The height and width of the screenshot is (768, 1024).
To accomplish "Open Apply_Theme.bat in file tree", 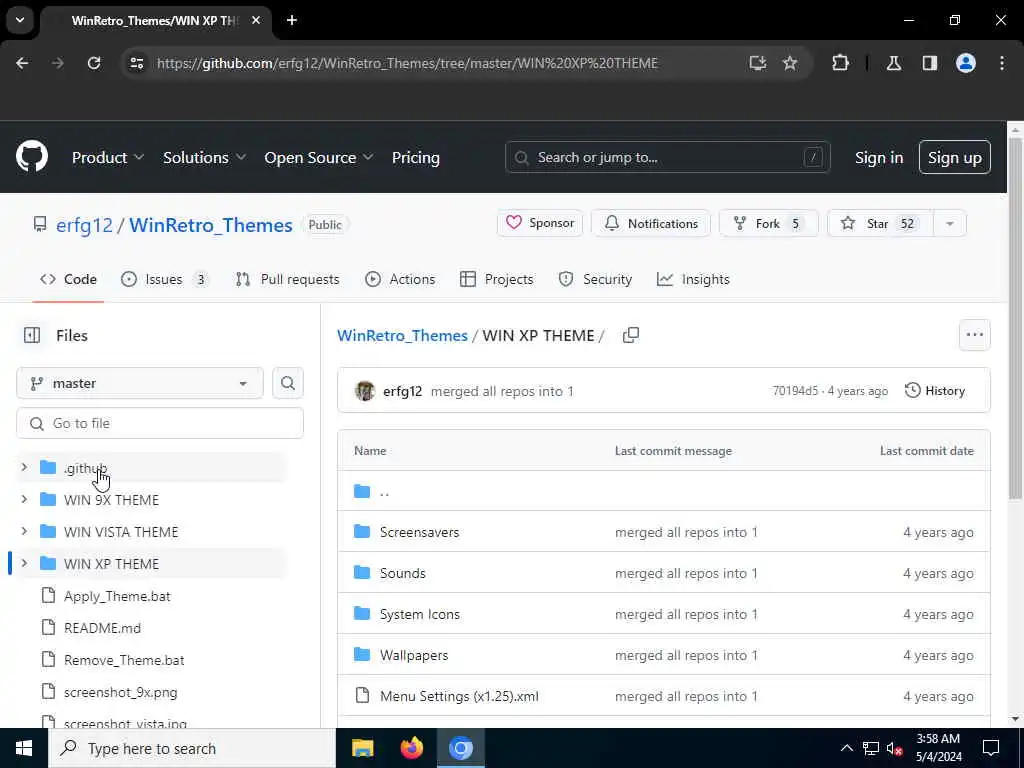I will click(x=117, y=596).
